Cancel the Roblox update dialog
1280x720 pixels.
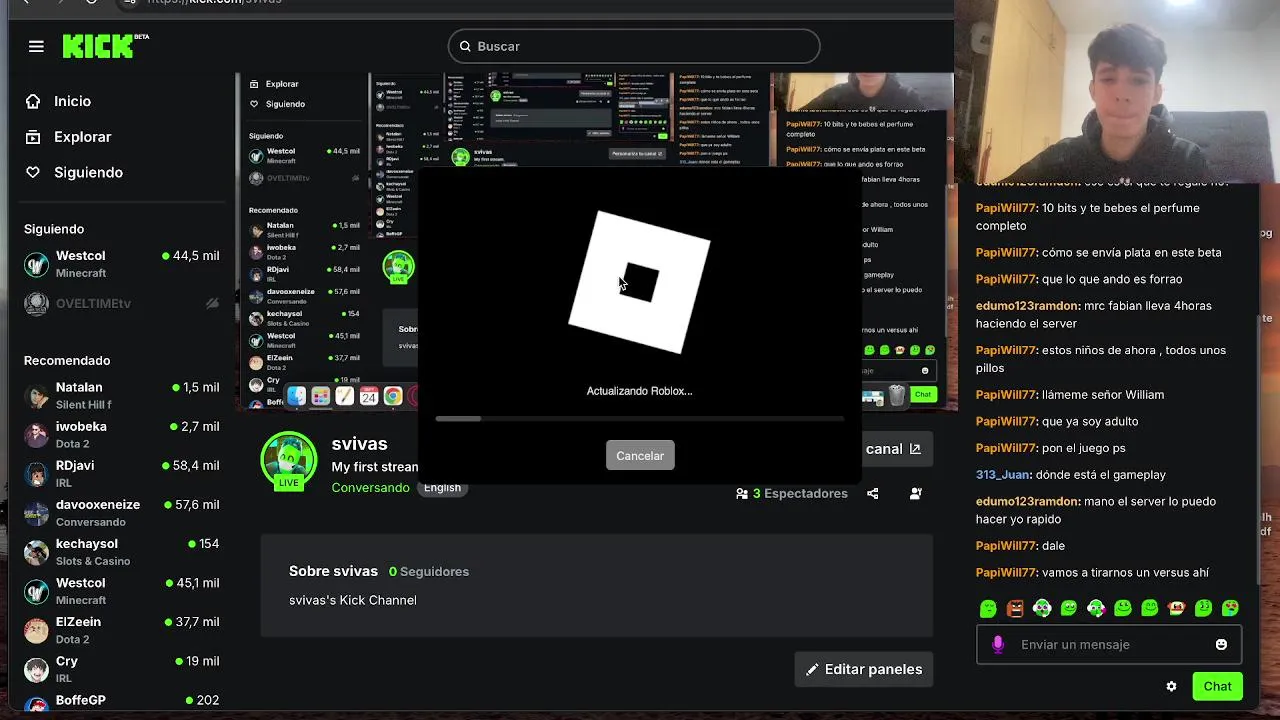(640, 456)
